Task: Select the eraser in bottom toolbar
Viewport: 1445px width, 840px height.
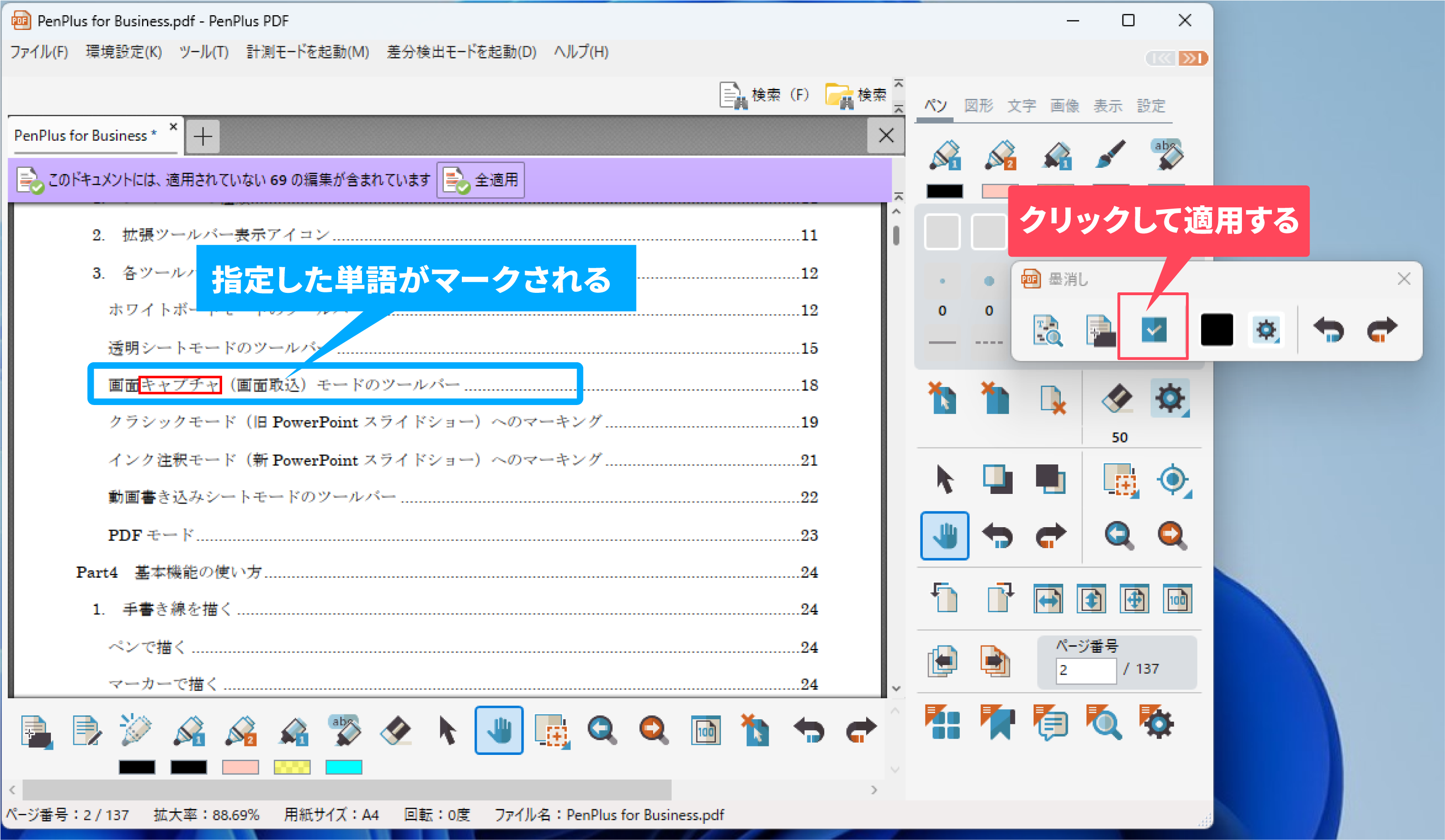Action: [396, 731]
